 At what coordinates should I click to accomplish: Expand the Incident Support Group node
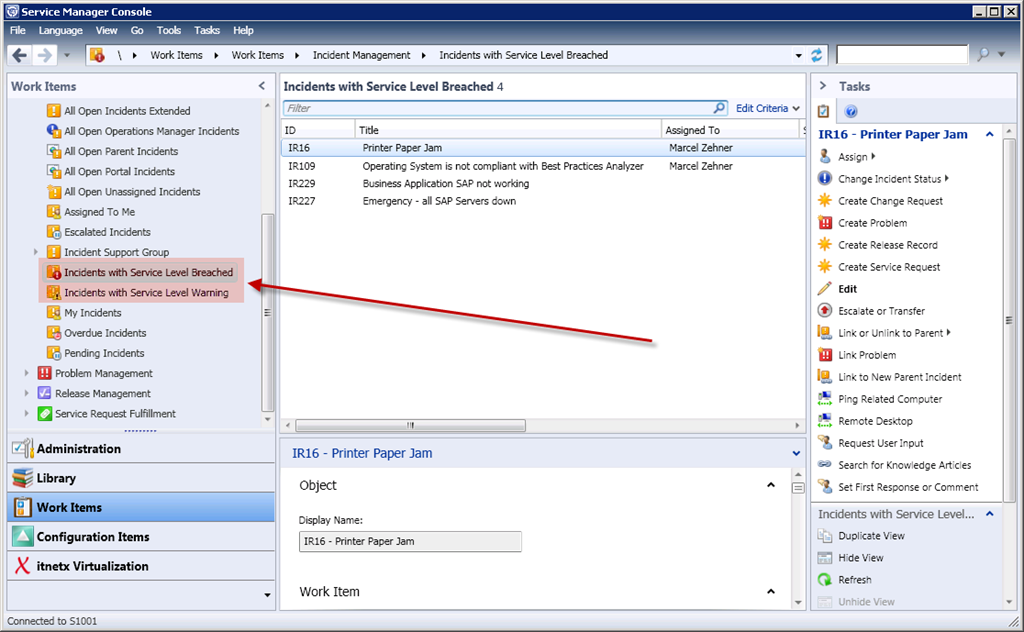[x=36, y=252]
